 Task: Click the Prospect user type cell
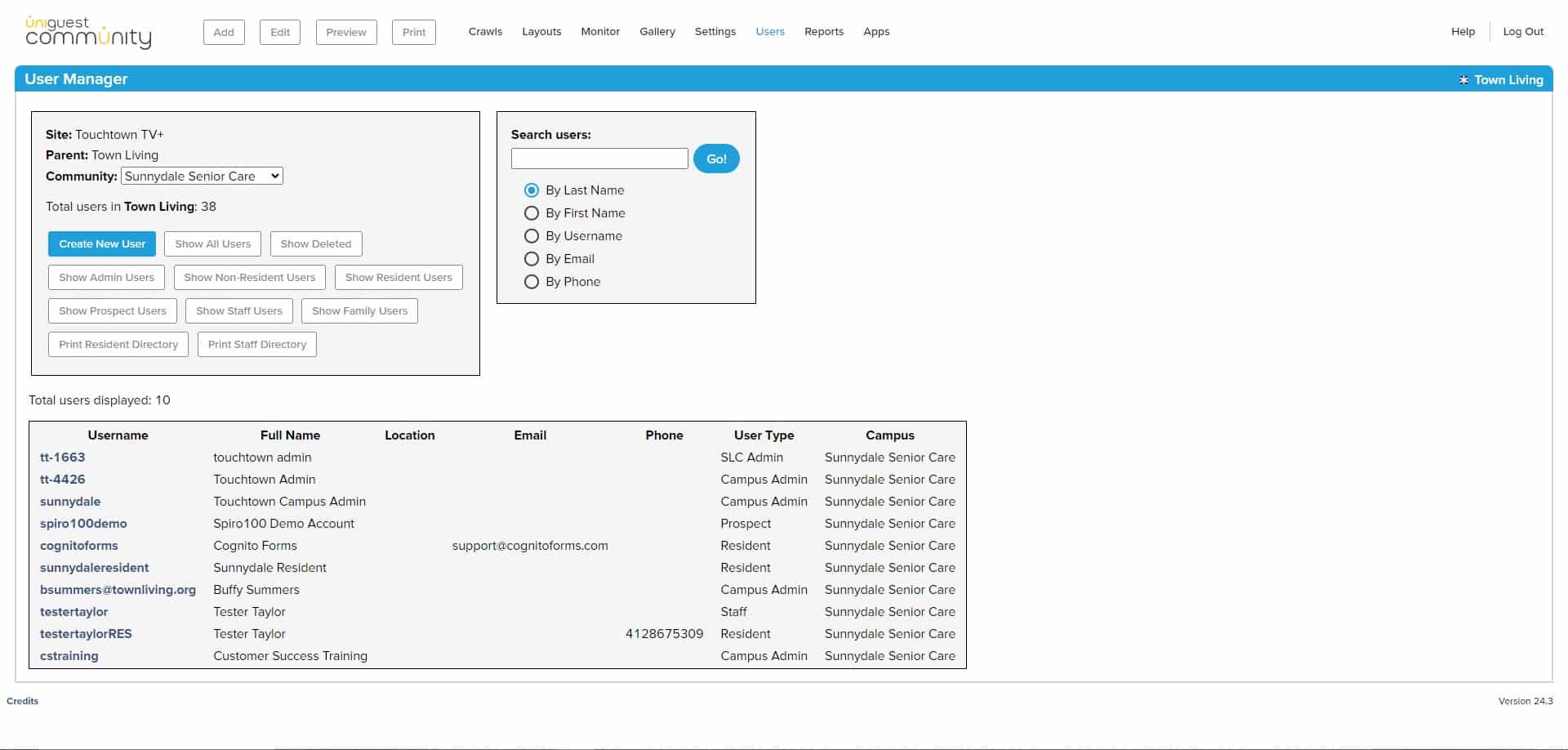(x=746, y=524)
